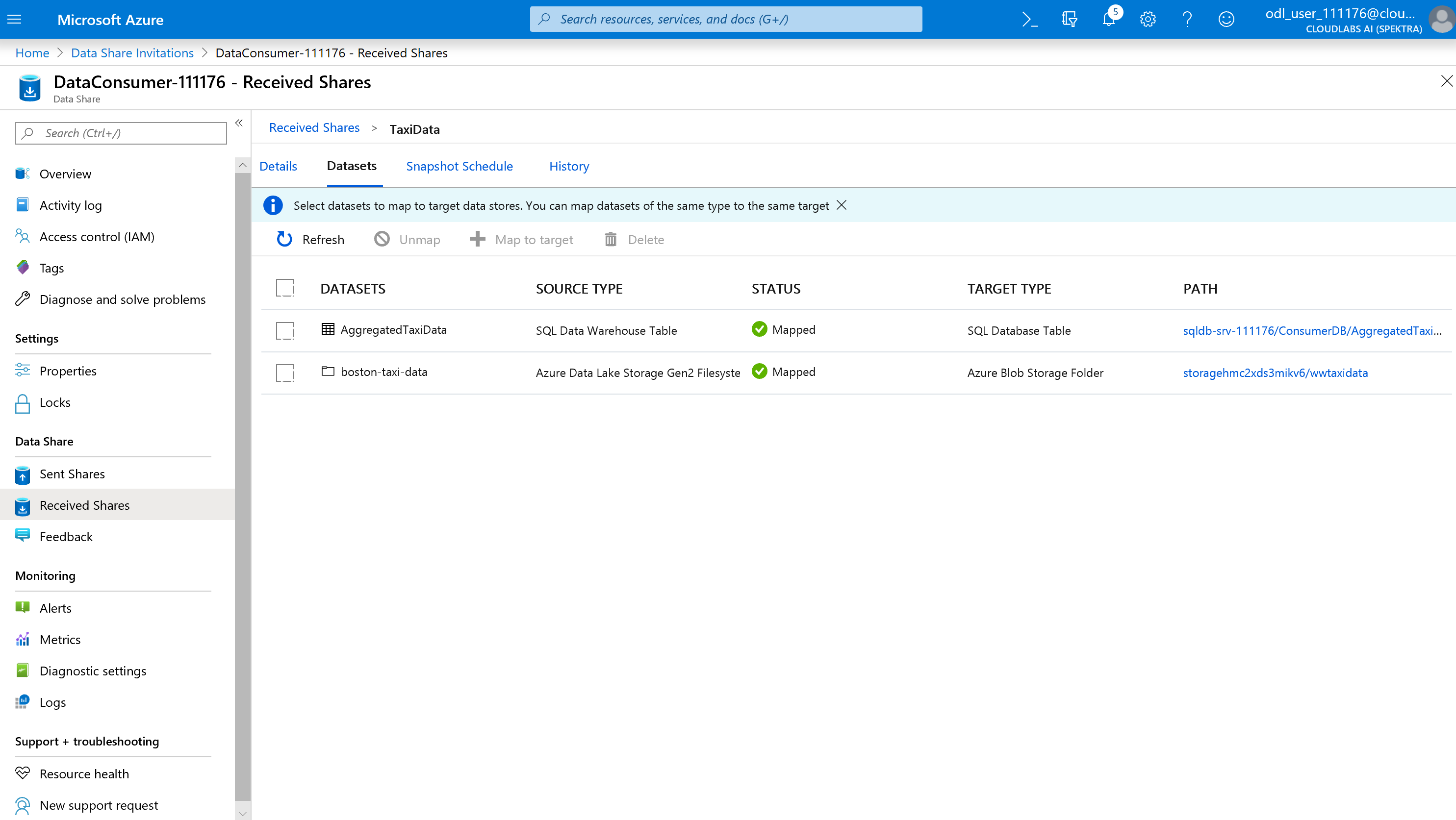
Task: Click the Refresh icon in the toolbar
Action: click(284, 240)
